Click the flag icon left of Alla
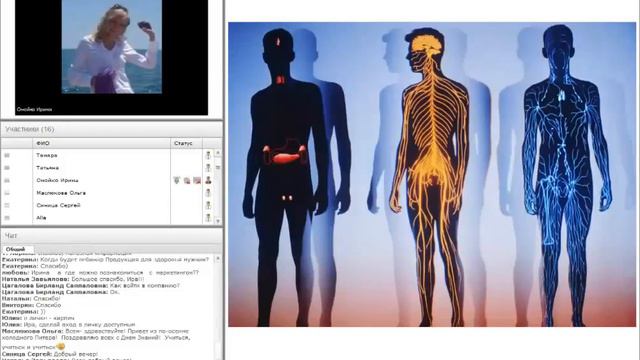640x360 pixels. (x=7, y=218)
